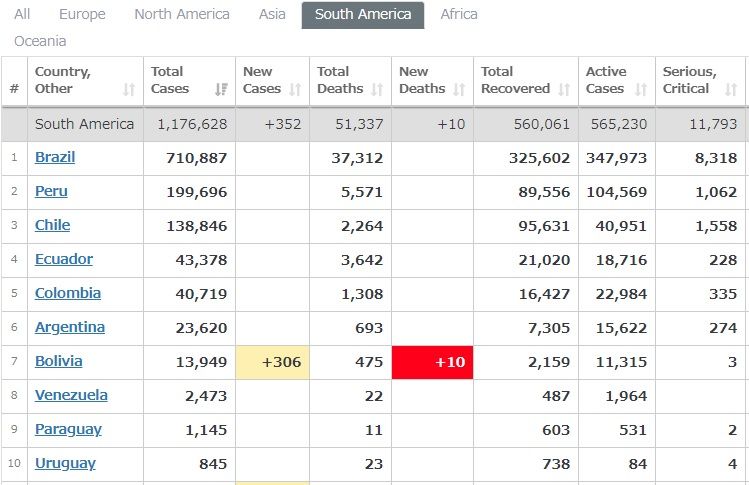
Task: Select the North America tab
Action: (182, 15)
